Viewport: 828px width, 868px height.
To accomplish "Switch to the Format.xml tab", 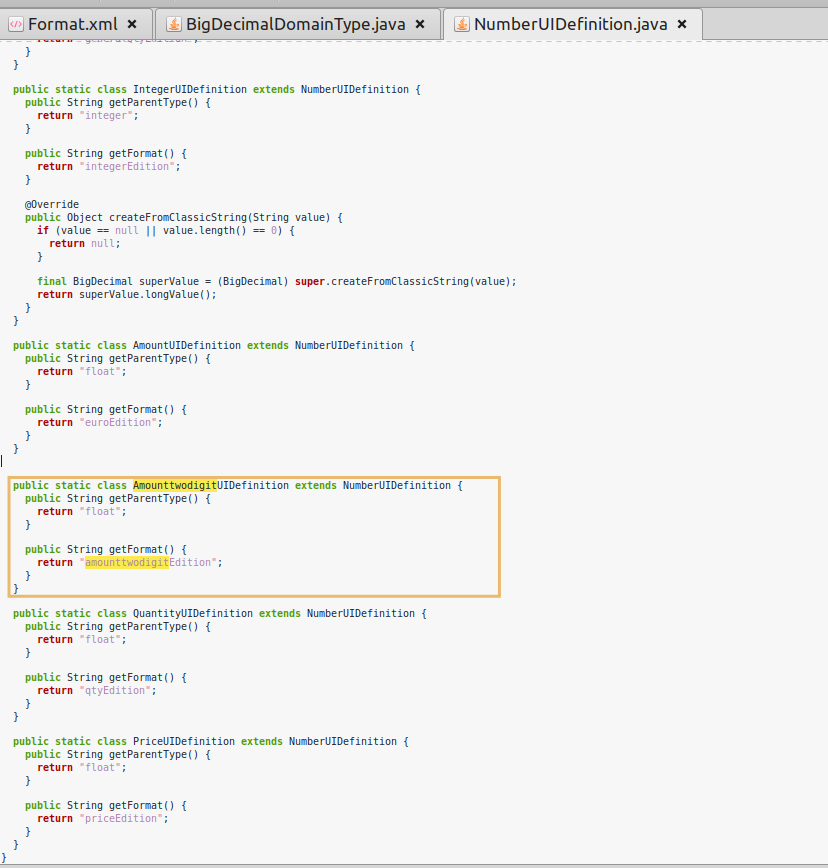I will (72, 23).
